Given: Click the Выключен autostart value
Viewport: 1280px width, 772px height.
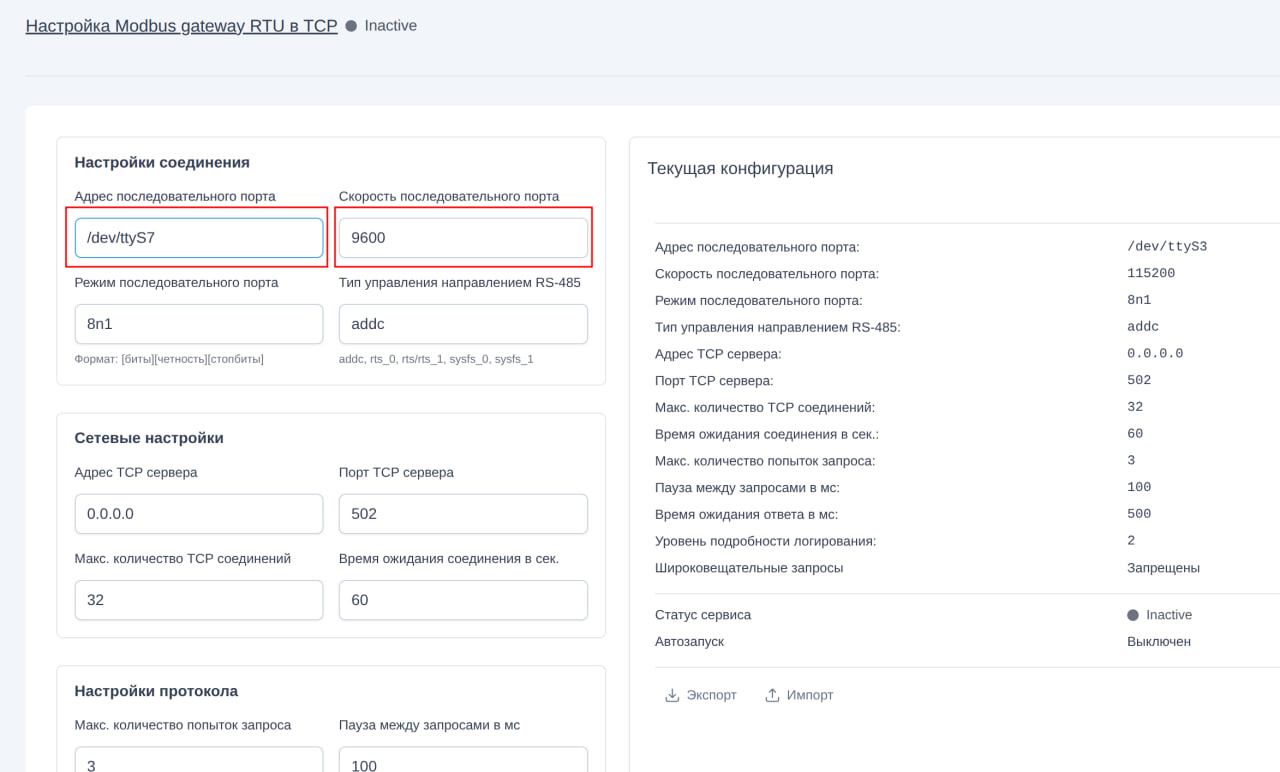Looking at the screenshot, I should (x=1159, y=641).
